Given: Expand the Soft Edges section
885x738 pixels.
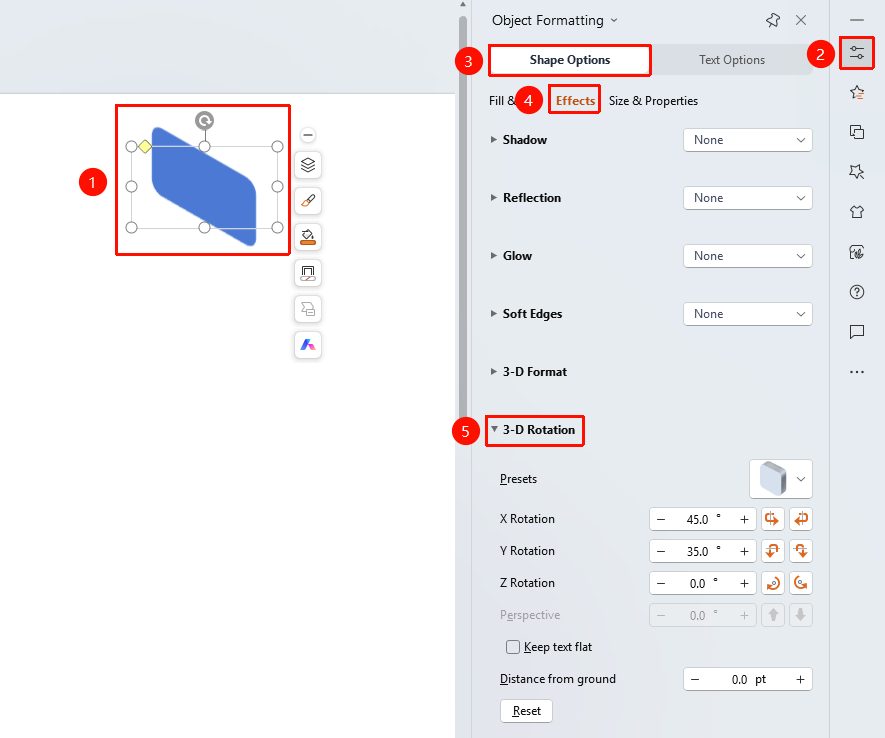Looking at the screenshot, I should click(x=493, y=313).
